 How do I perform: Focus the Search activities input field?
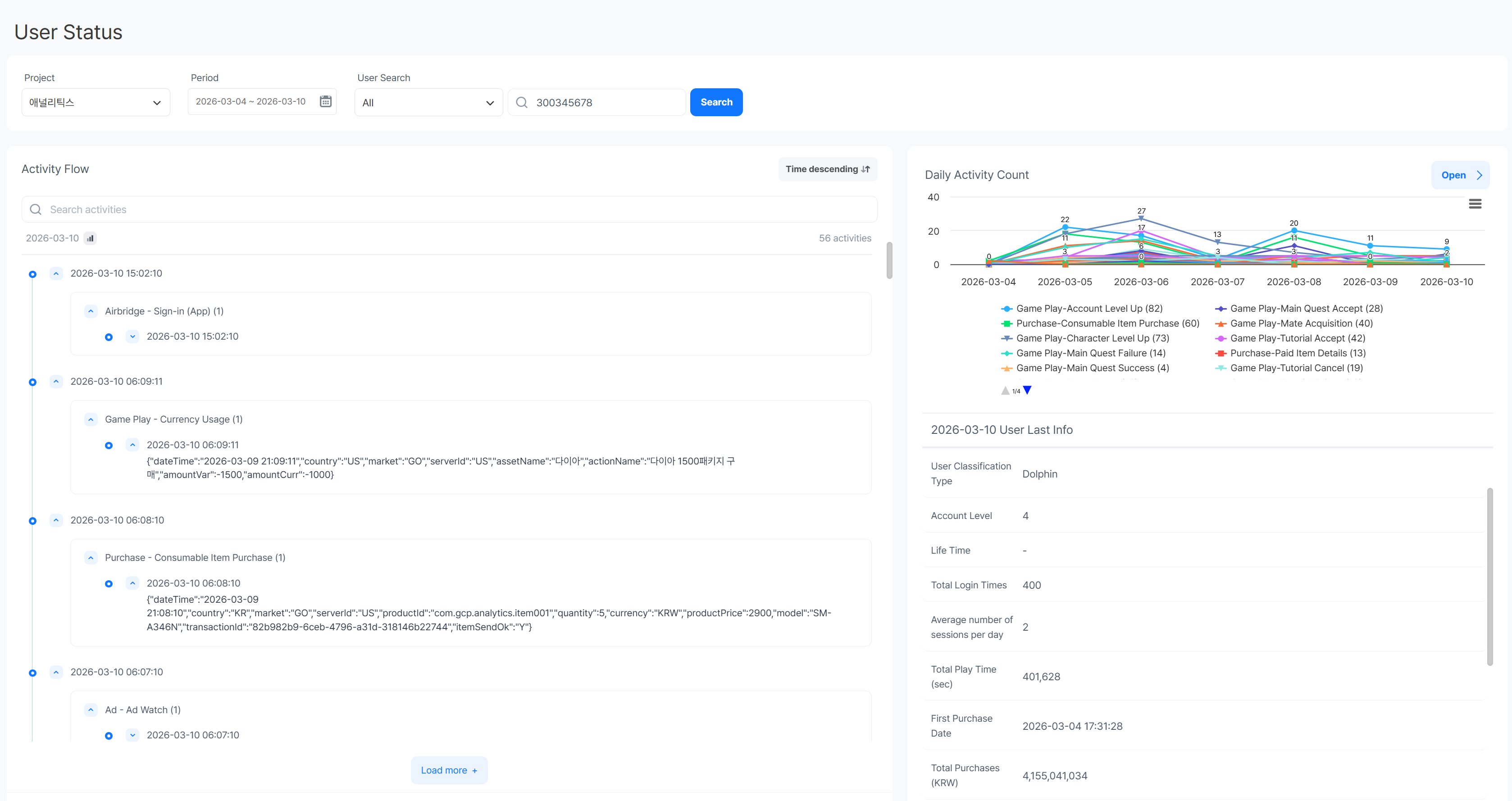click(449, 209)
